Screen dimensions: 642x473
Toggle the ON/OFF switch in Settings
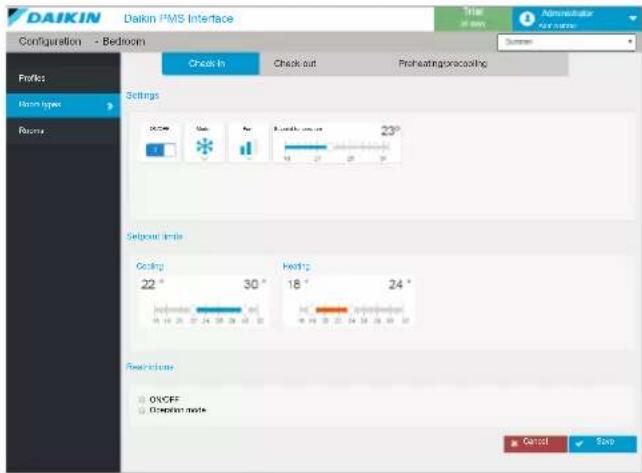pyautogui.click(x=161, y=149)
